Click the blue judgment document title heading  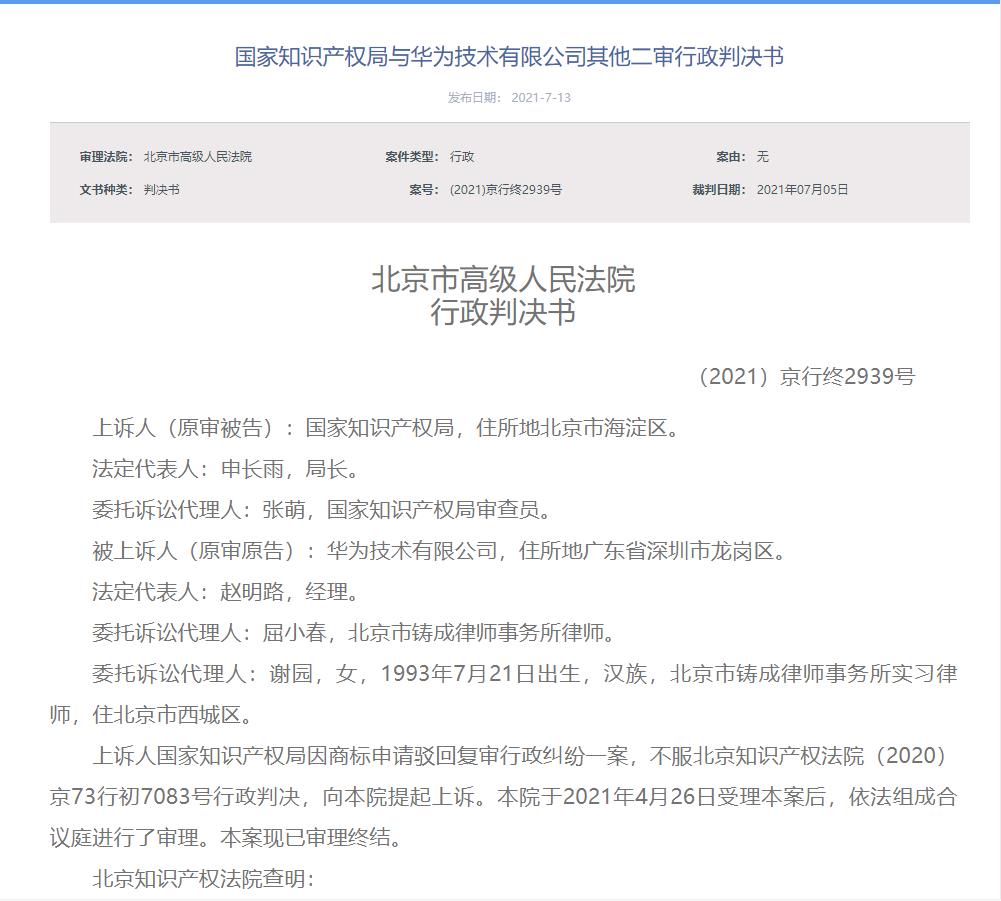click(509, 57)
